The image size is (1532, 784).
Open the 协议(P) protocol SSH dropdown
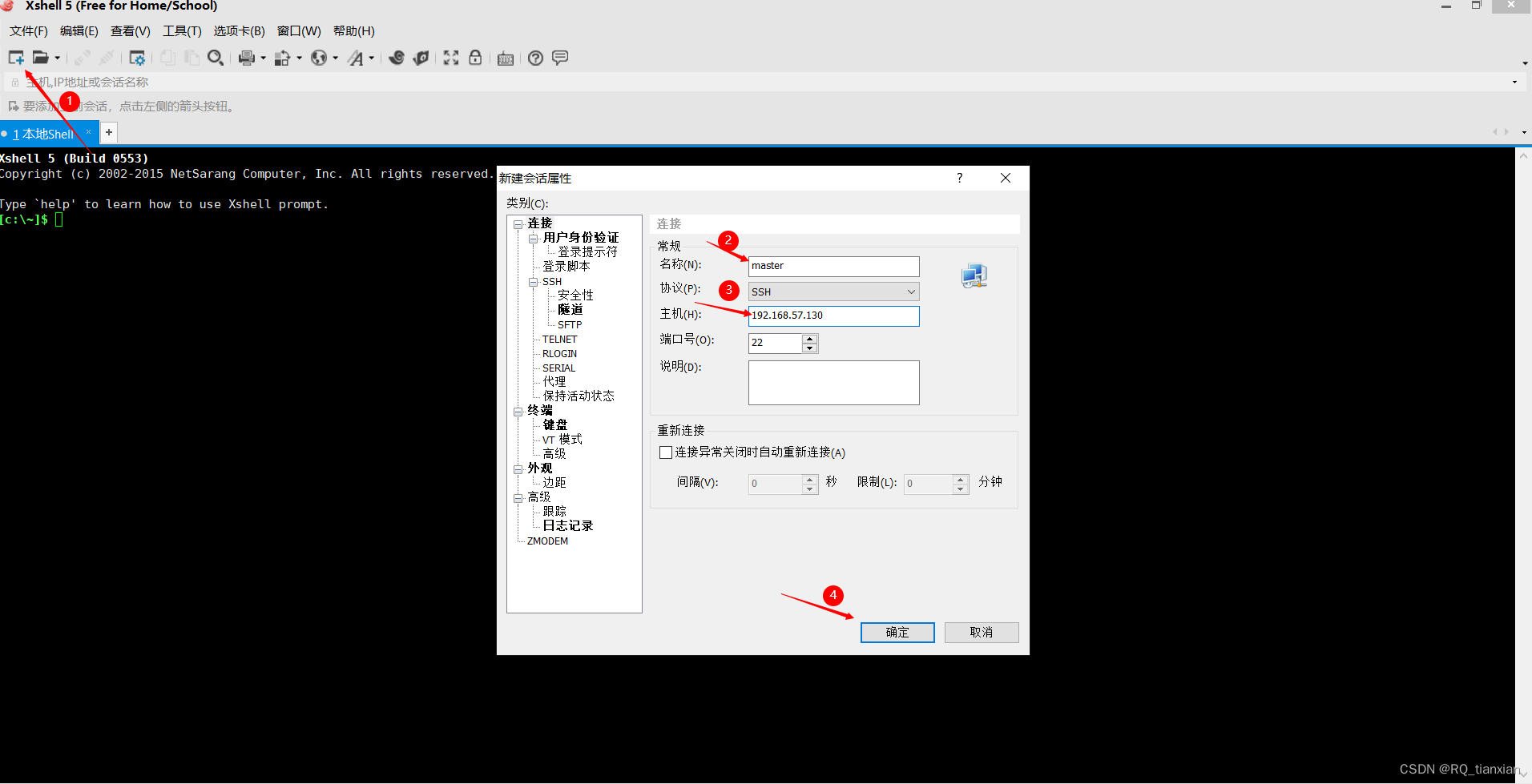[x=833, y=291]
